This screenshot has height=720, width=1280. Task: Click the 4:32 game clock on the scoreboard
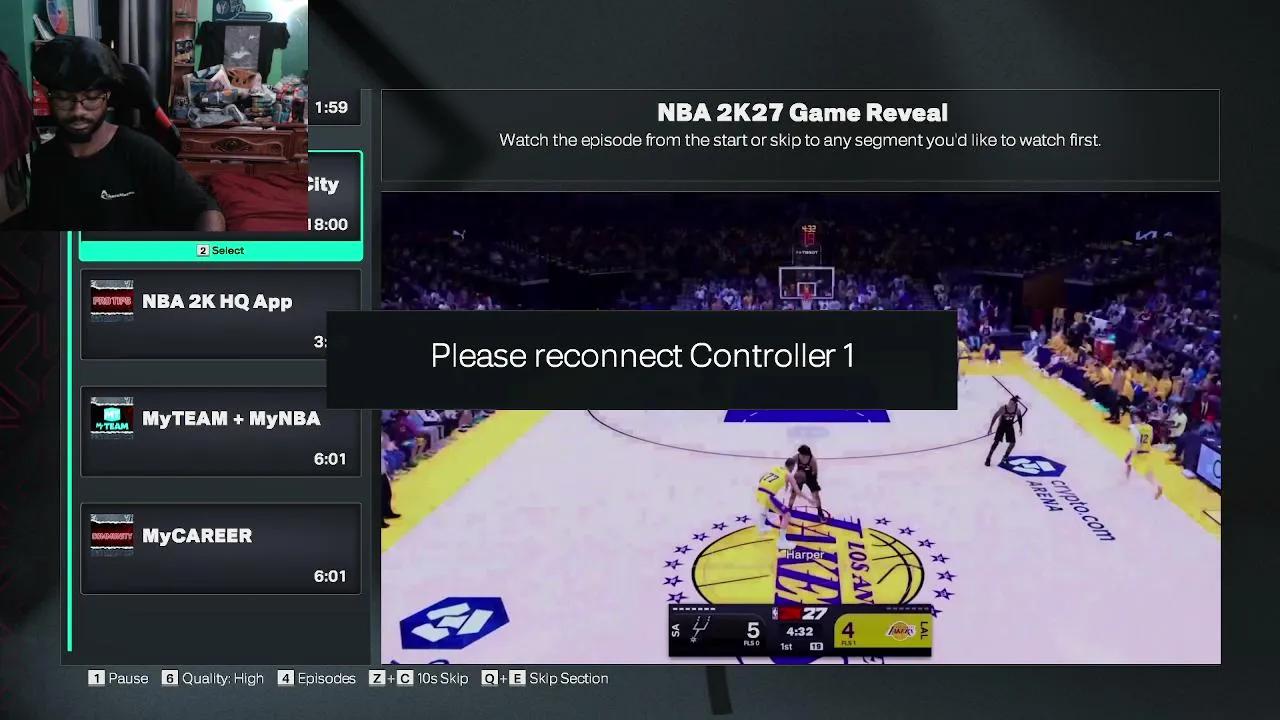point(799,631)
